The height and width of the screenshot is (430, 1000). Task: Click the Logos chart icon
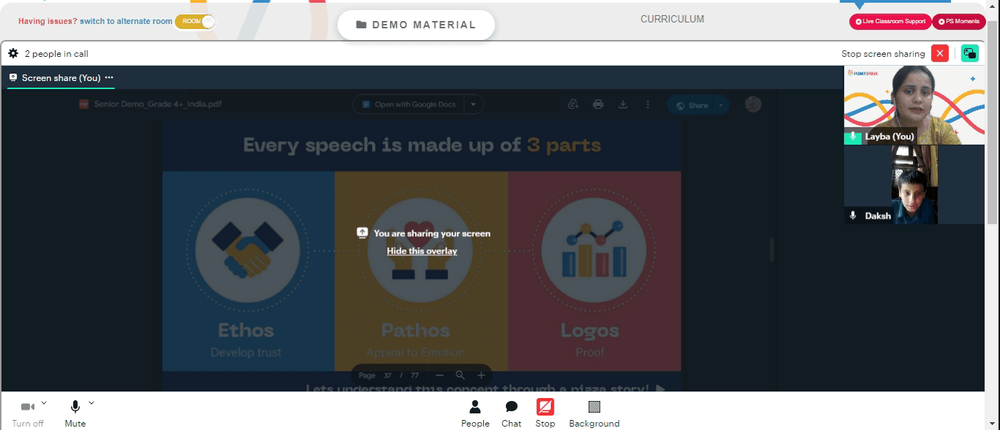tap(594, 250)
